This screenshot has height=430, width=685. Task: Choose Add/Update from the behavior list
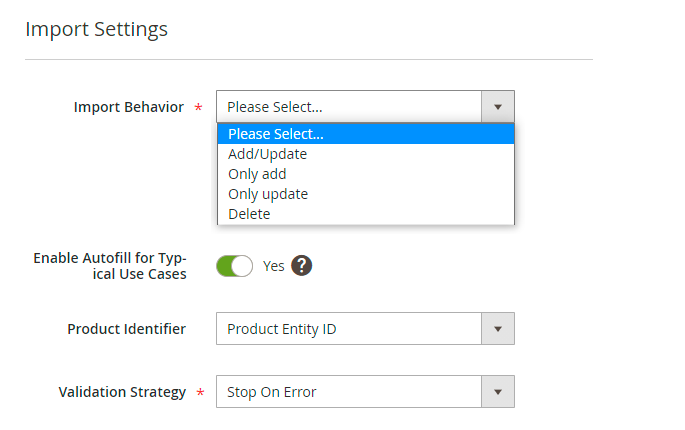click(267, 154)
